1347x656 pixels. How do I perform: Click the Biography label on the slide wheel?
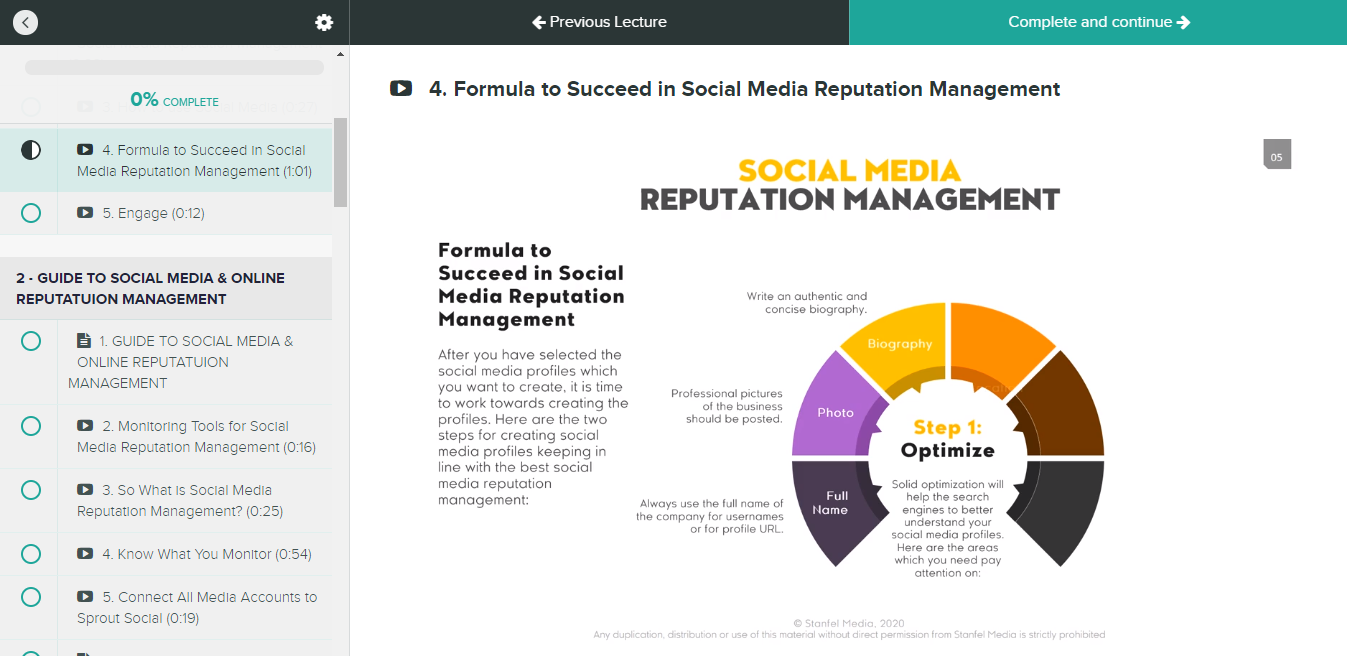tap(900, 344)
